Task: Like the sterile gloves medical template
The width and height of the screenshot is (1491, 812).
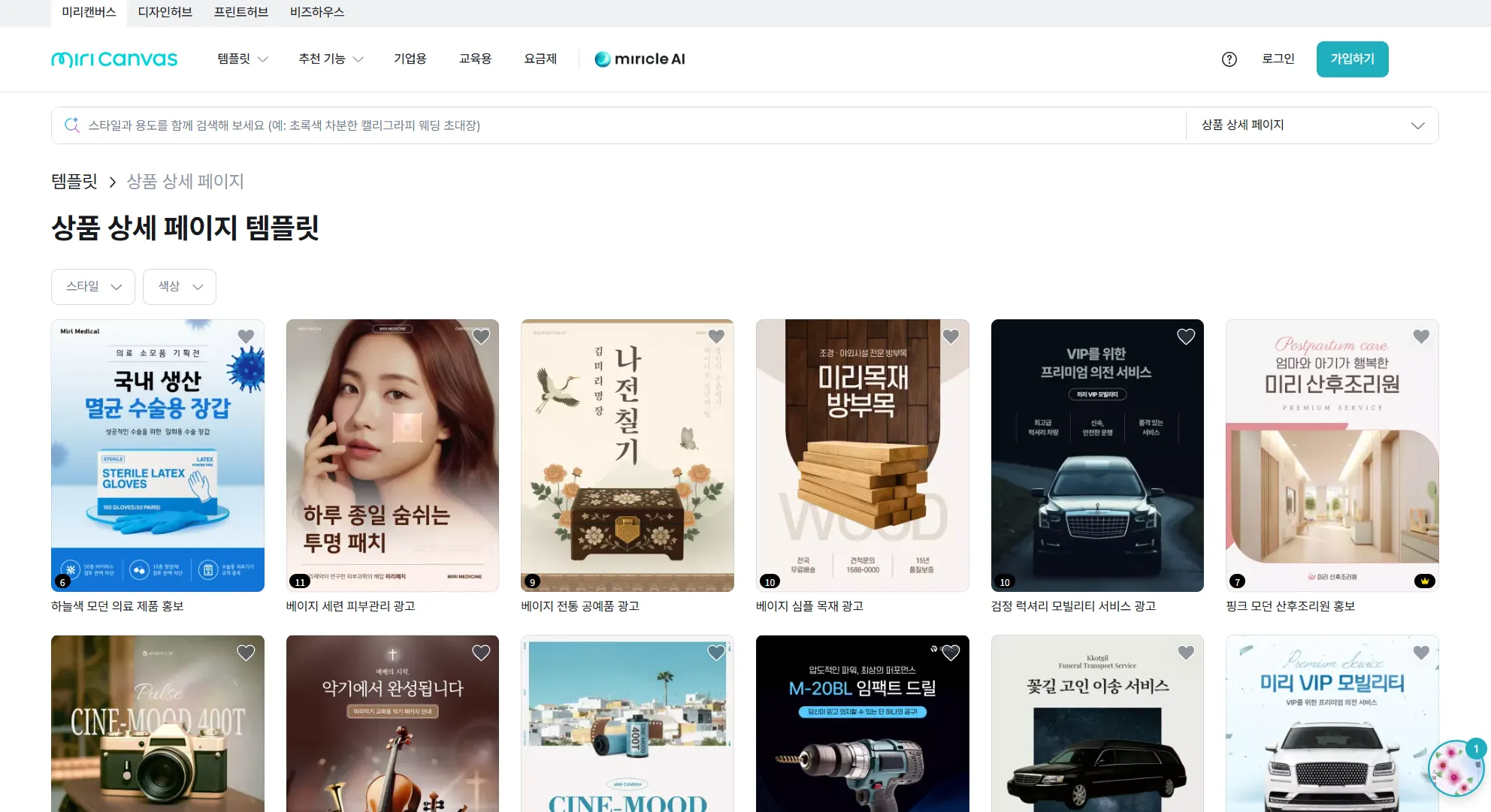Action: [246, 337]
